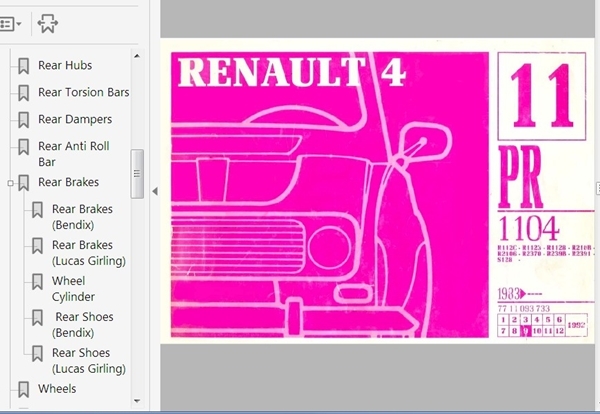Open Rear Shoes (Bendix) bookmark

click(83, 324)
